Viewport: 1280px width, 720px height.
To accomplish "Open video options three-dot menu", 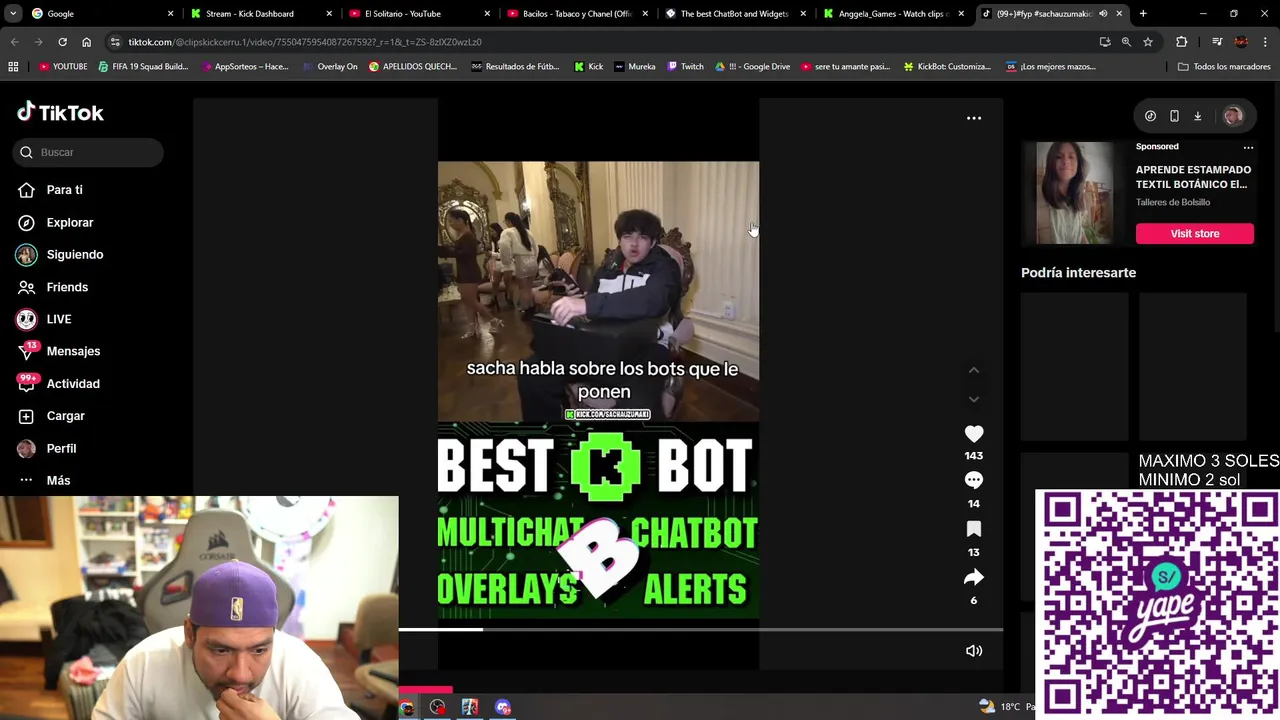I will (973, 118).
